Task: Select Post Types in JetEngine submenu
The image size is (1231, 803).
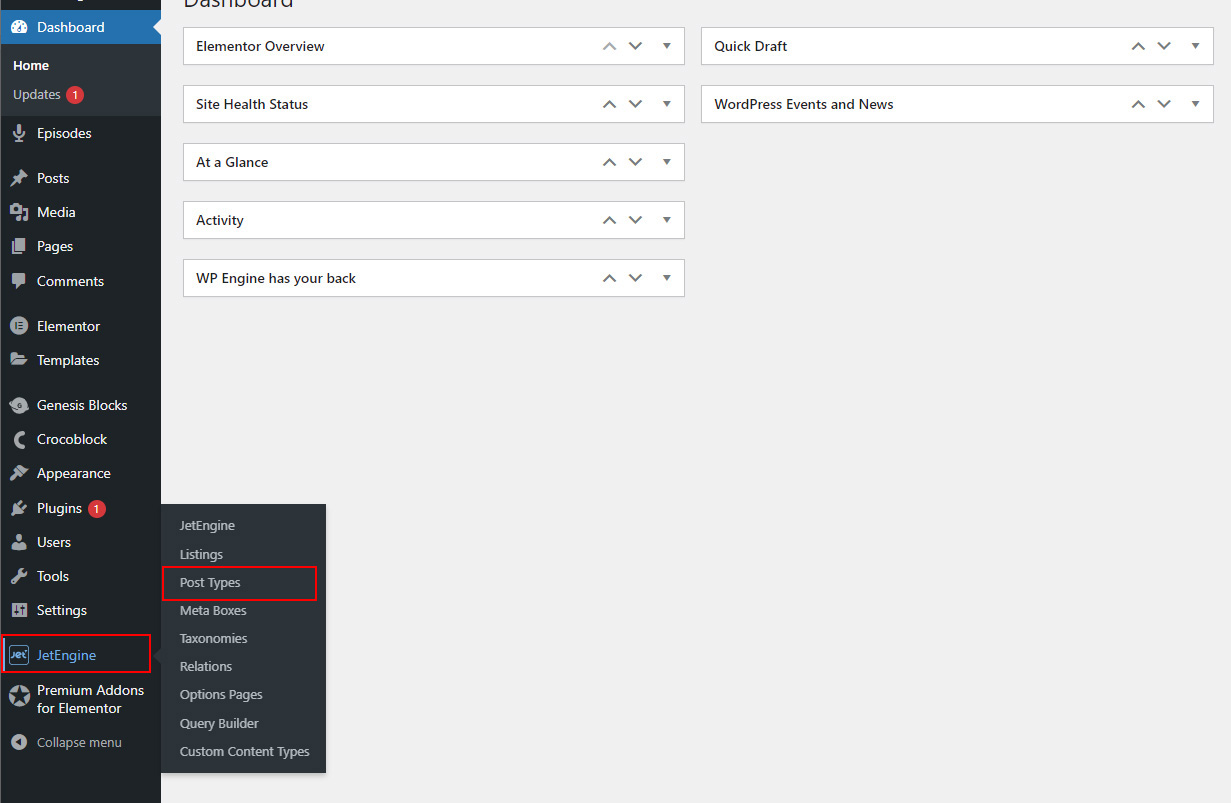Action: click(x=210, y=583)
